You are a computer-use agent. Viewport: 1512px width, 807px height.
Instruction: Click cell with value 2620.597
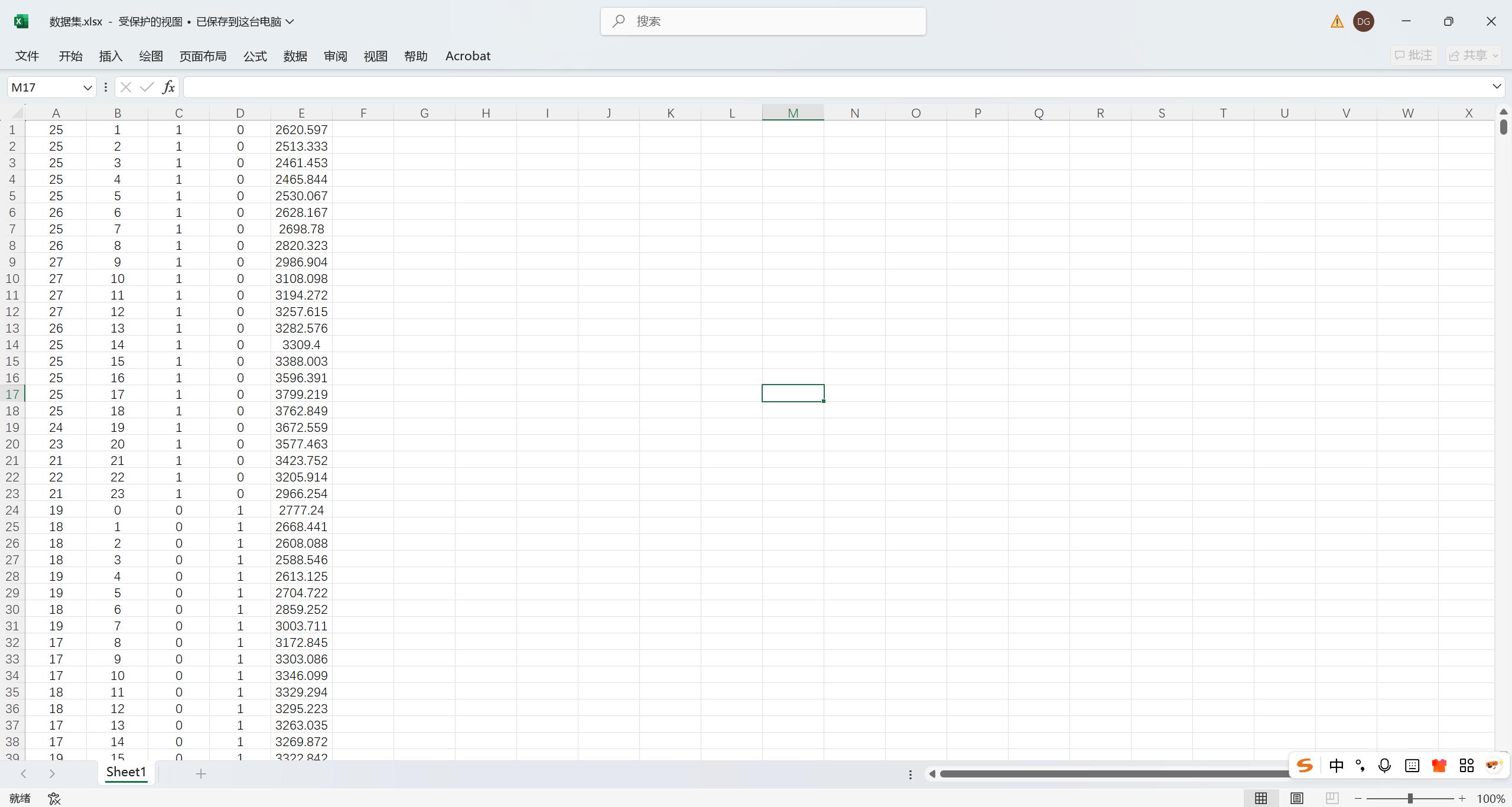click(x=301, y=129)
